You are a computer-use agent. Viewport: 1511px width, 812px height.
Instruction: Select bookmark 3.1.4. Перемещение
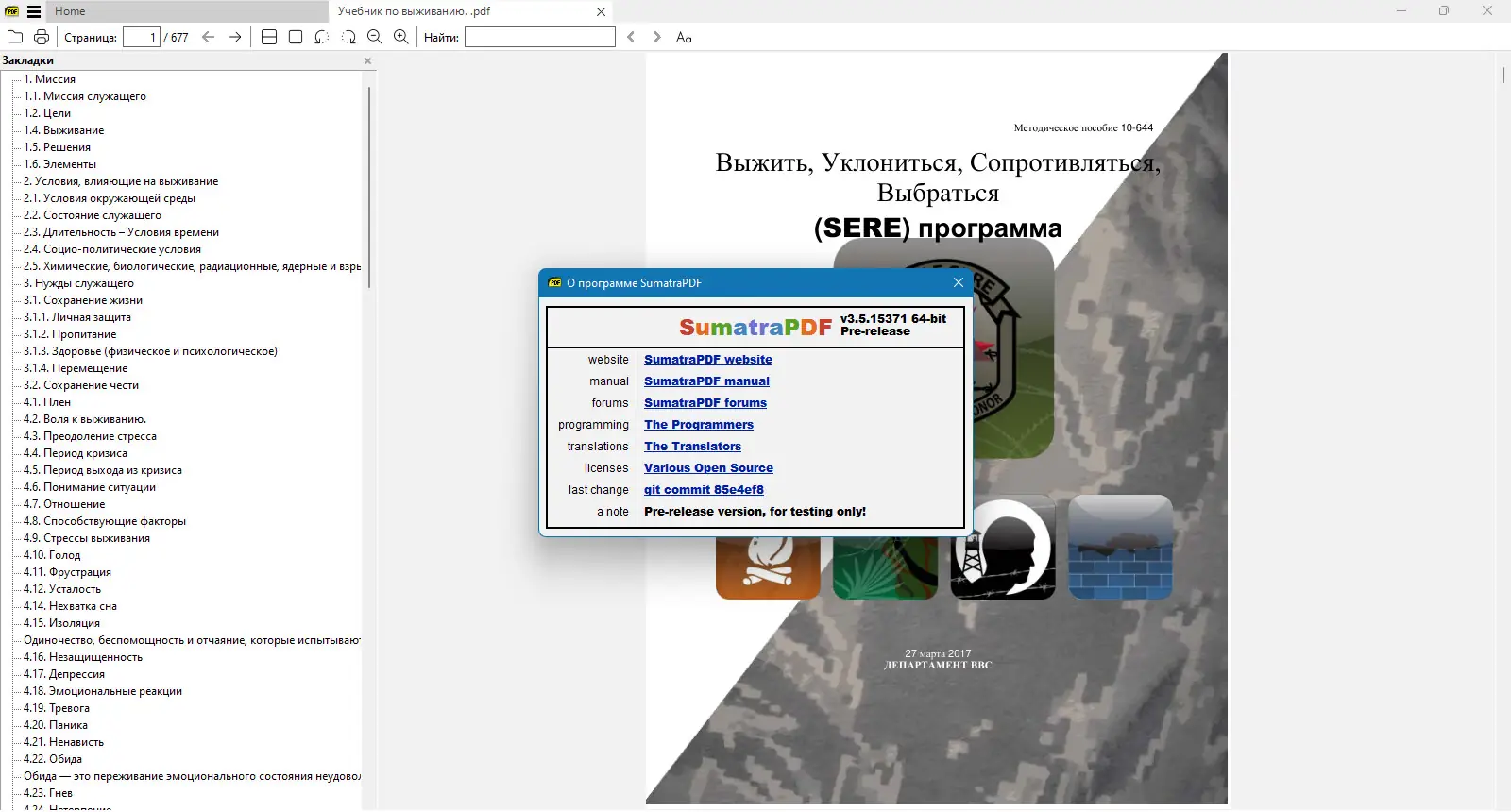click(76, 368)
